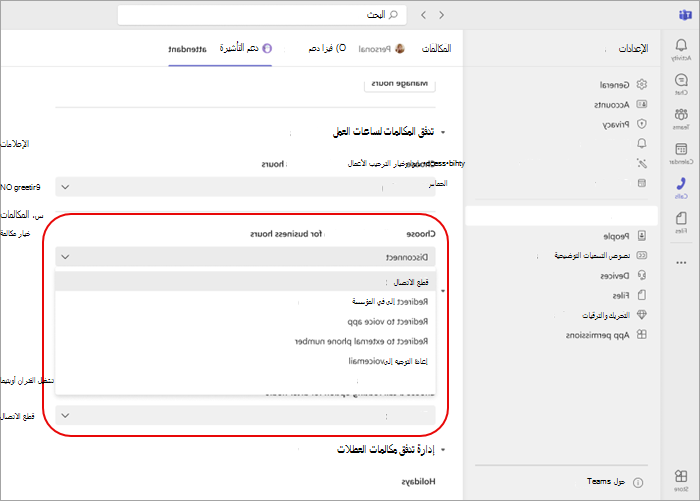Viewport: 700px width, 501px height.
Task: Click the Accounts icon in the settings list
Action: pyautogui.click(x=642, y=104)
